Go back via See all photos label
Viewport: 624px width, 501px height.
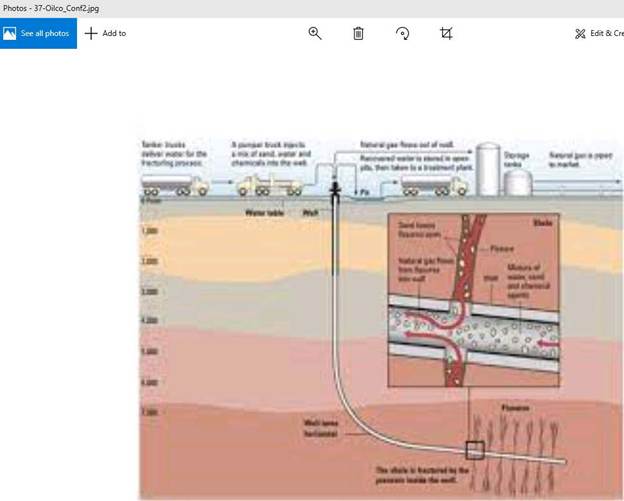click(x=45, y=33)
